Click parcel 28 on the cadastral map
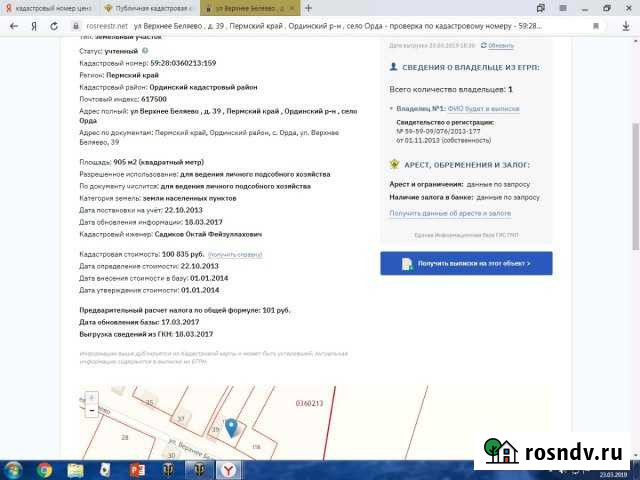 [x=124, y=437]
